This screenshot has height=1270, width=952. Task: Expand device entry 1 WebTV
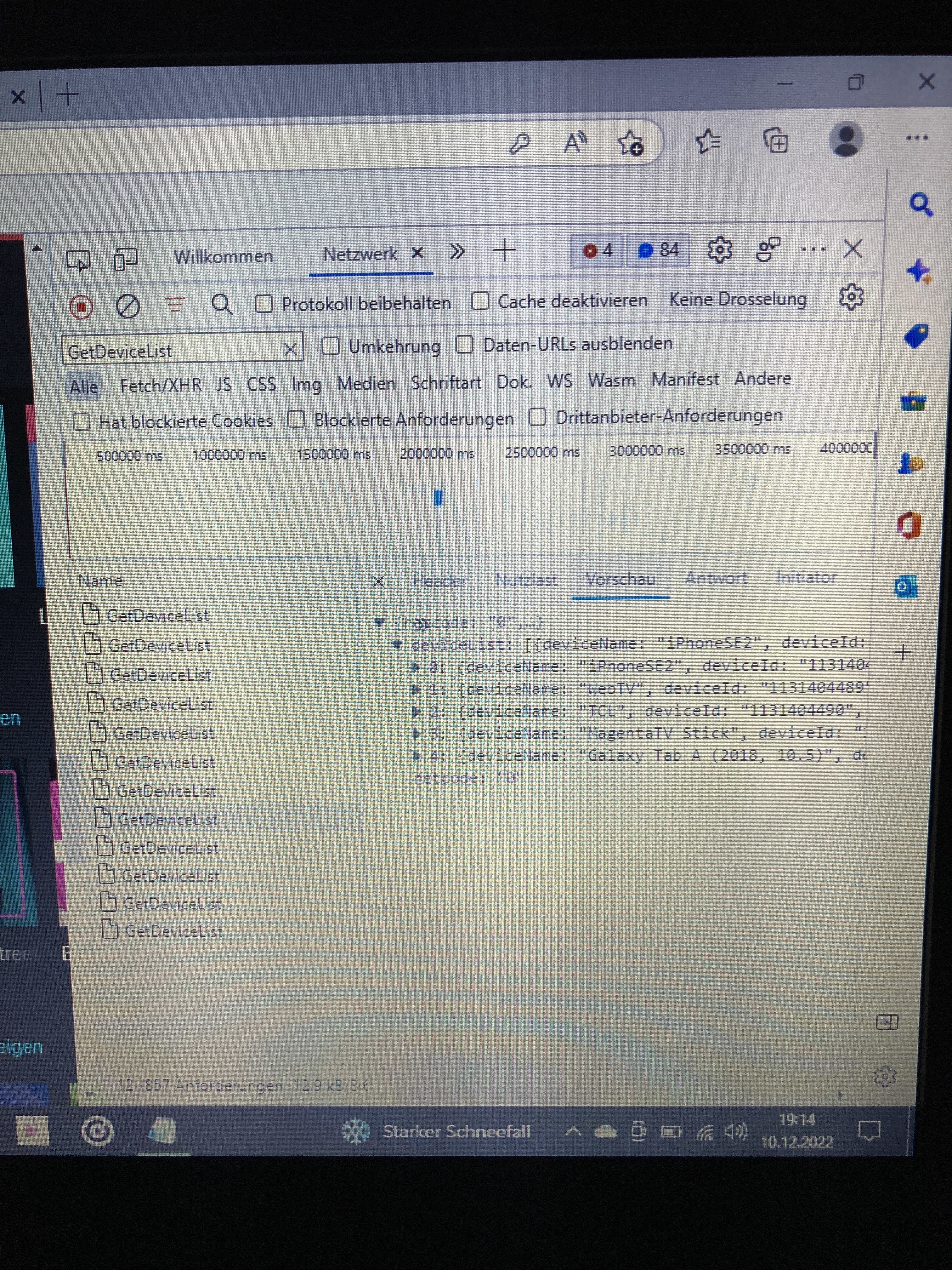pyautogui.click(x=416, y=689)
